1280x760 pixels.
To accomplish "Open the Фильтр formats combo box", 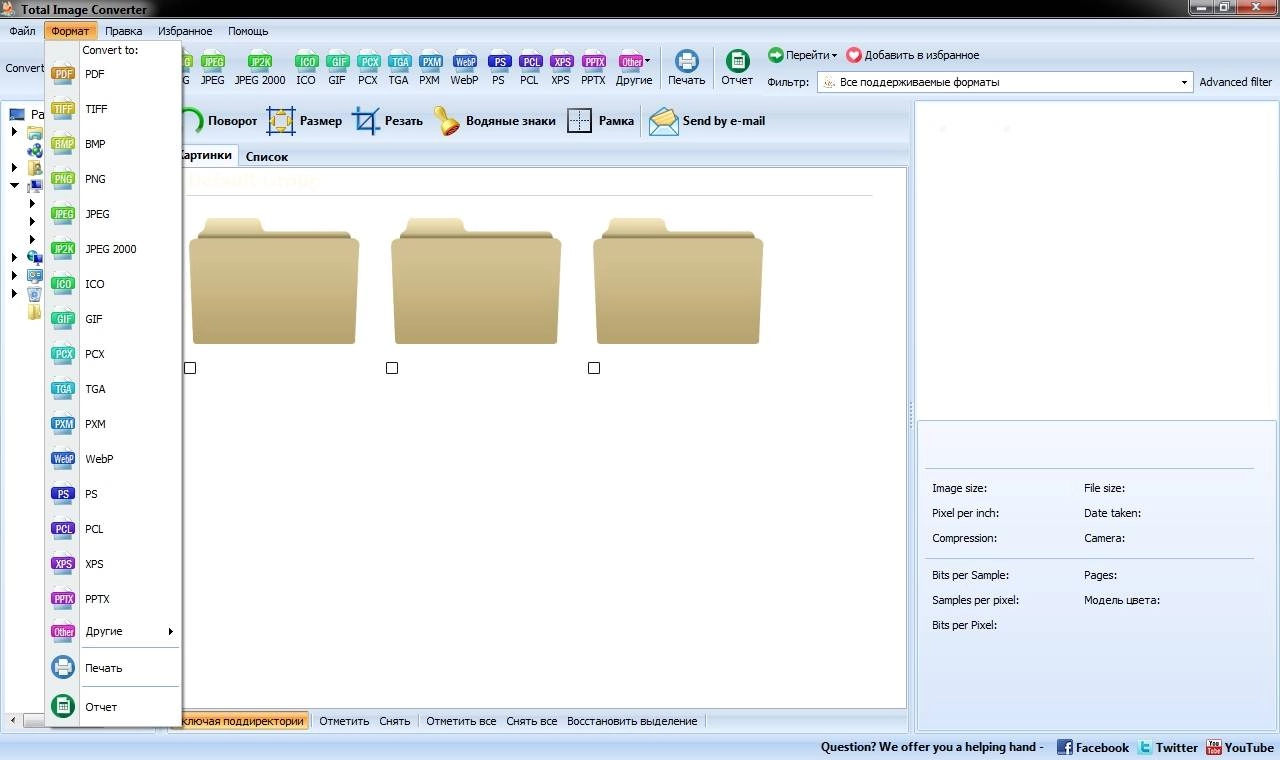I will [x=1005, y=82].
